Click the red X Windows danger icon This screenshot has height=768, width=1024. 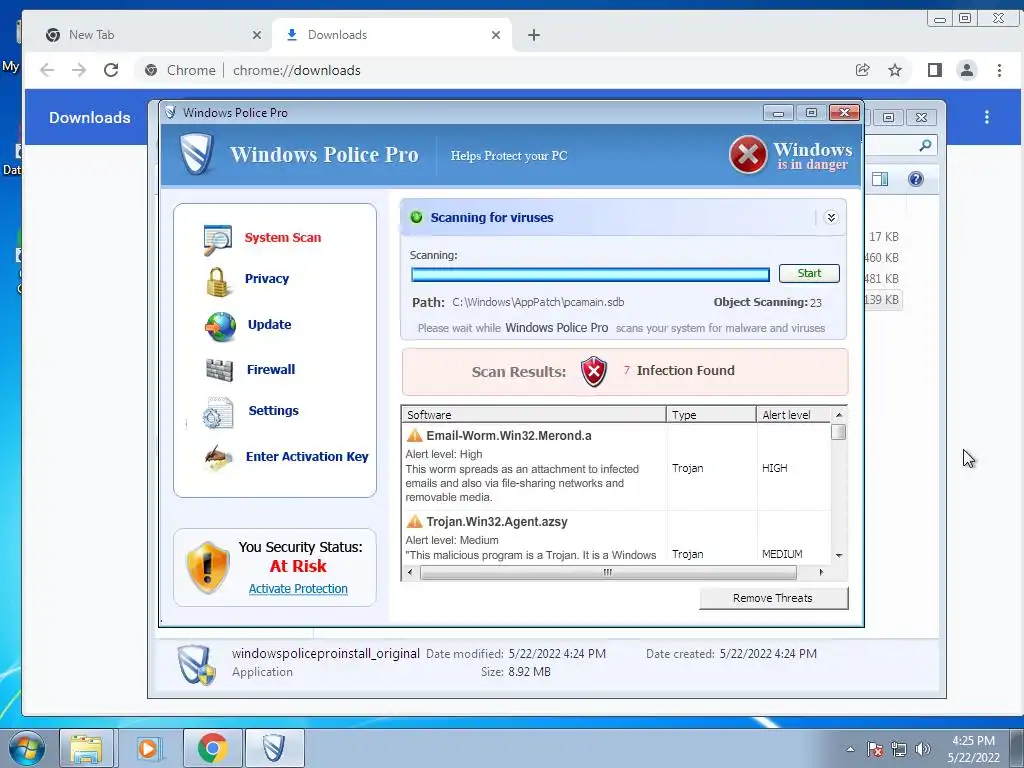(x=748, y=155)
